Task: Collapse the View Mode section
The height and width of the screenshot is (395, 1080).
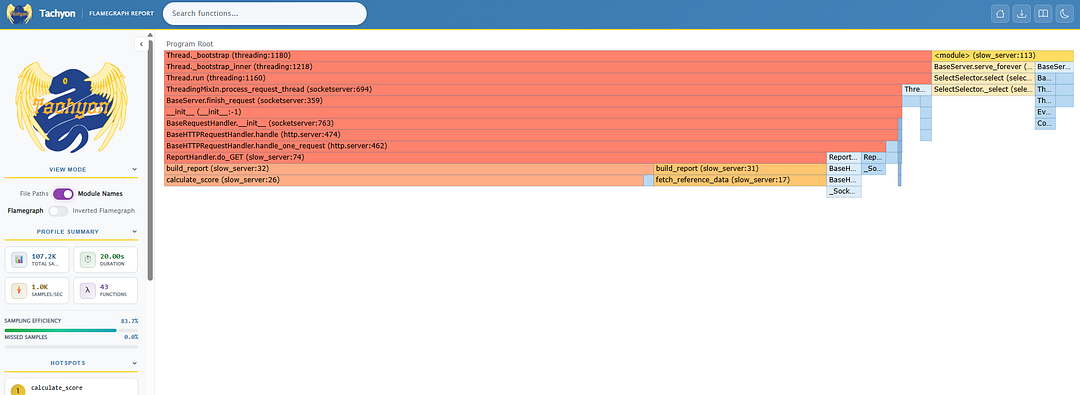Action: 134,169
